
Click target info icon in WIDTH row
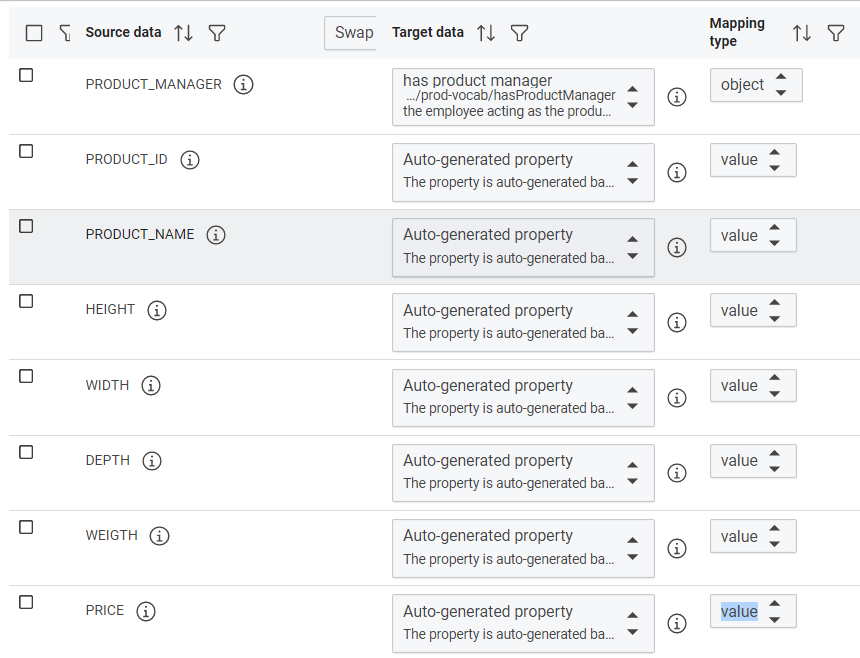[677, 398]
